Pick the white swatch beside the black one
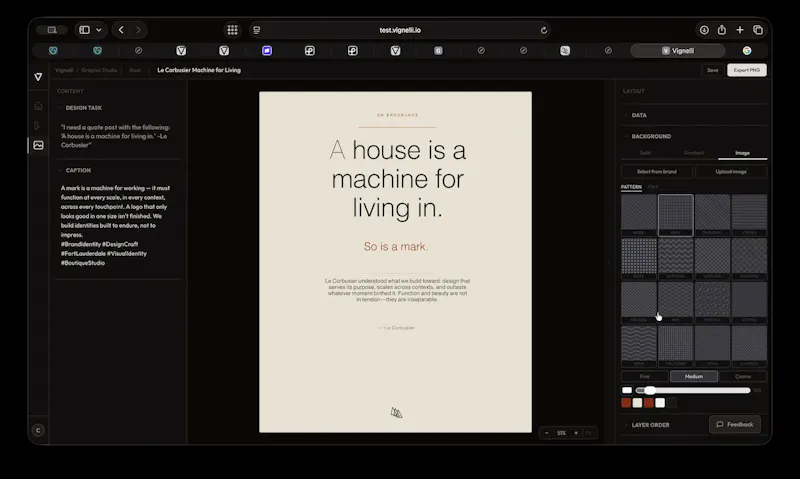Screen dimensions: 800x479 660,403
